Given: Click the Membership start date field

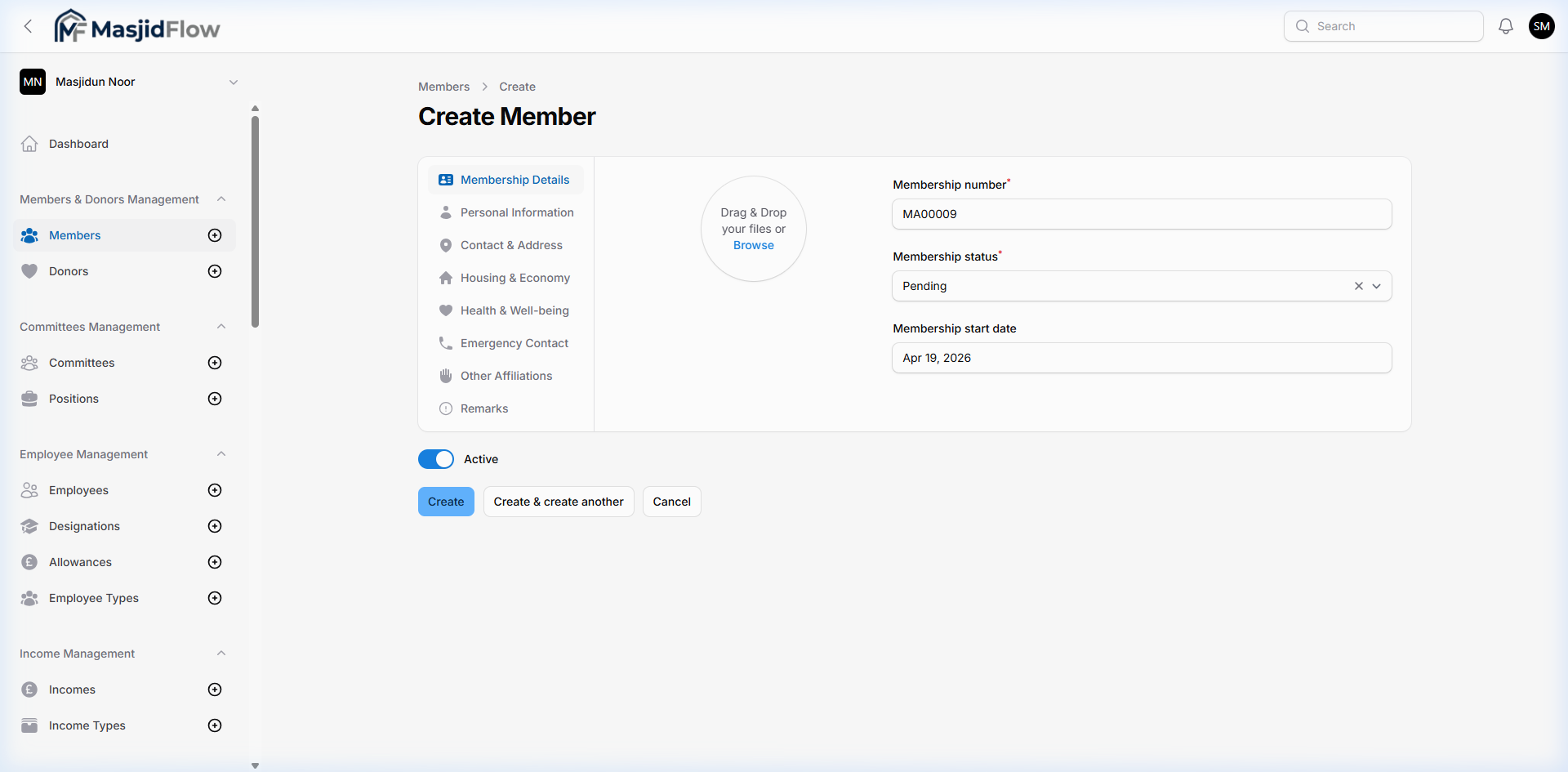Looking at the screenshot, I should point(1141,358).
